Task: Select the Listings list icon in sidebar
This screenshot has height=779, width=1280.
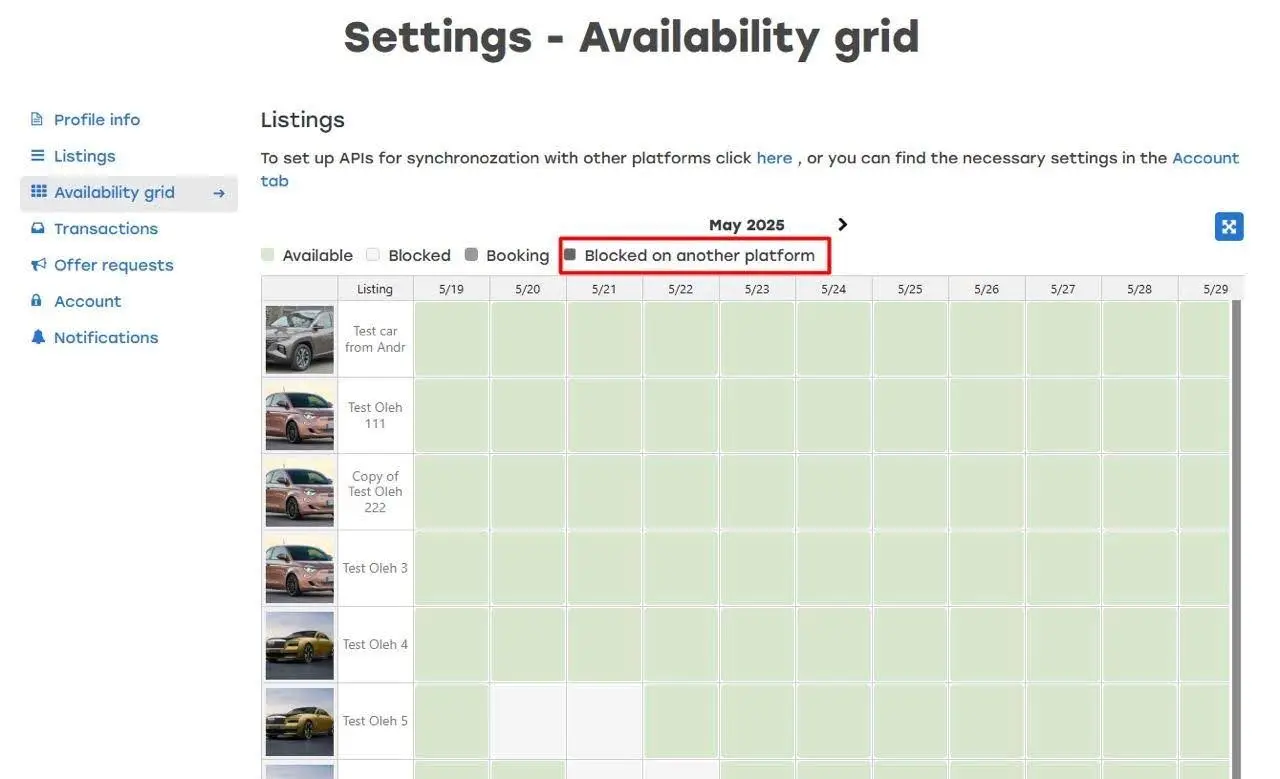Action: (x=36, y=156)
